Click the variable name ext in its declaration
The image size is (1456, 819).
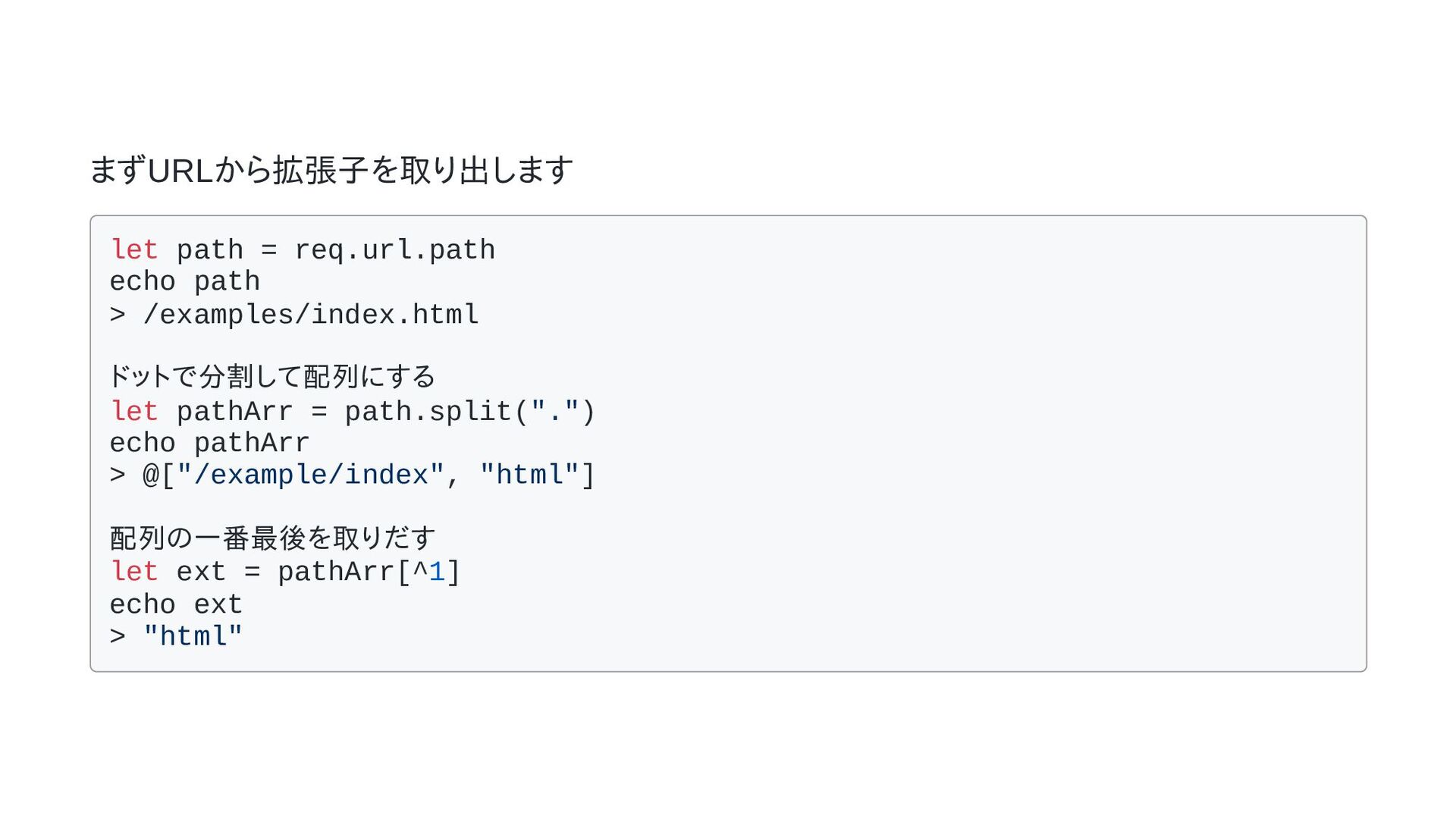click(202, 573)
